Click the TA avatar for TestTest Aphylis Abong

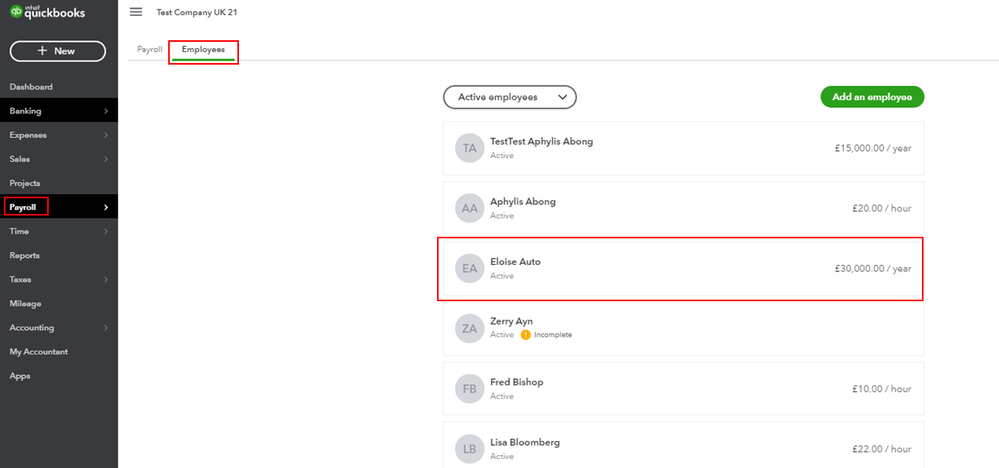[468, 148]
